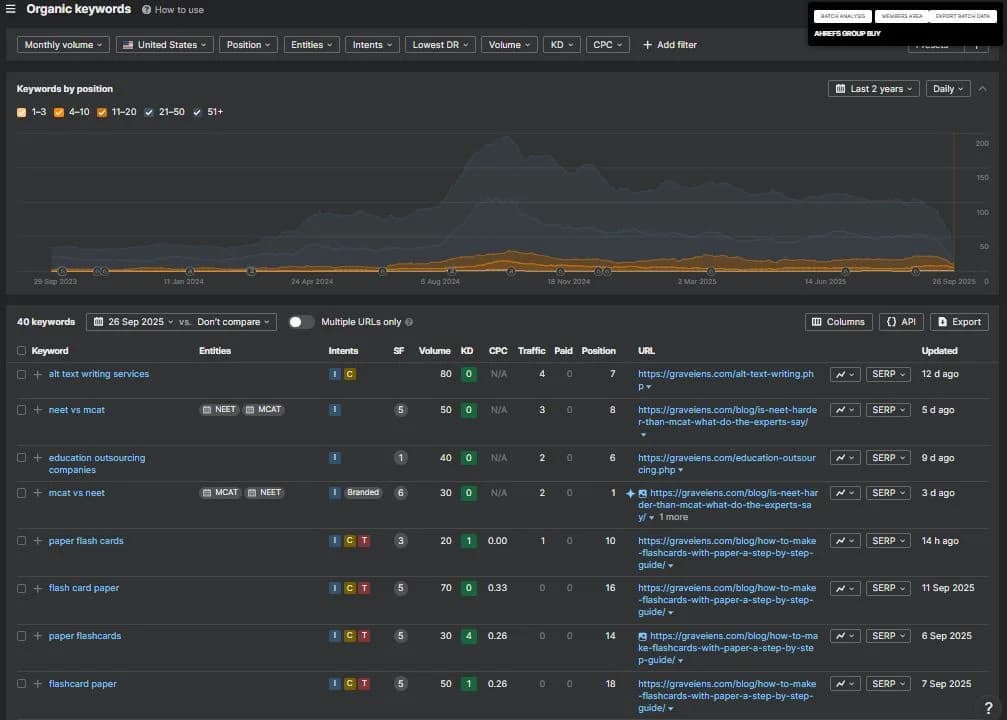Collapse the Keywords by position chart
This screenshot has height=720, width=1007.
point(983,89)
